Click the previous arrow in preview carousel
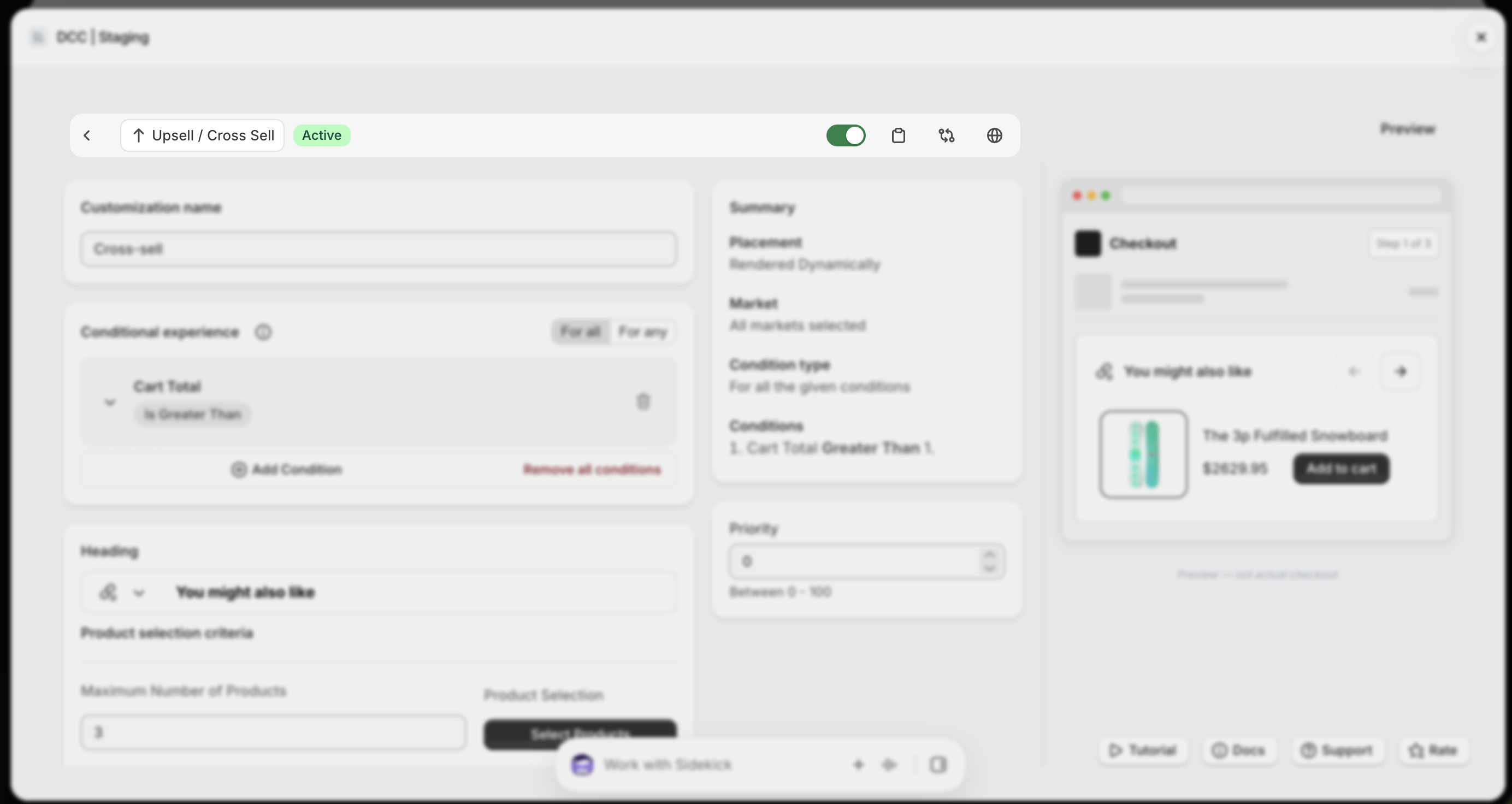Image resolution: width=1512 pixels, height=804 pixels. tap(1354, 371)
